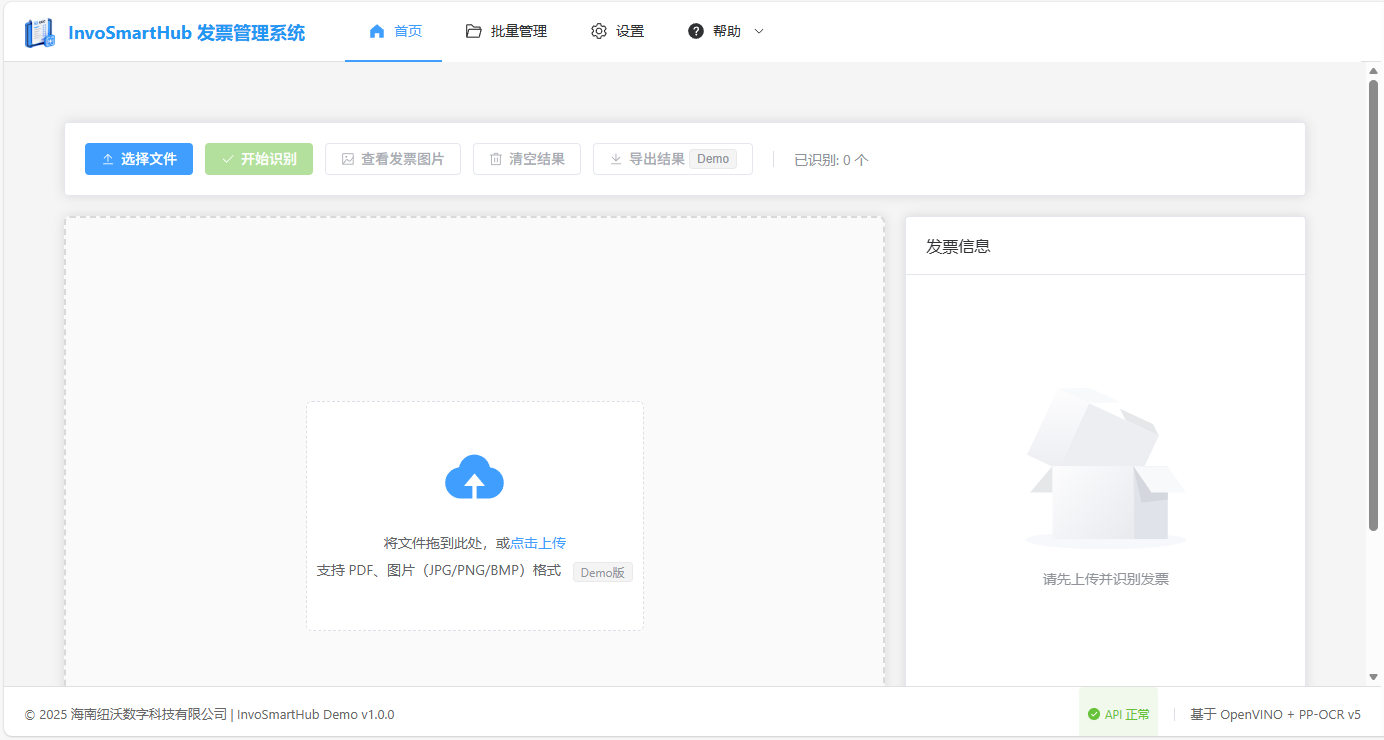This screenshot has width=1384, height=740.
Task: Click the image icon on 查看发票图片
Action: [347, 158]
